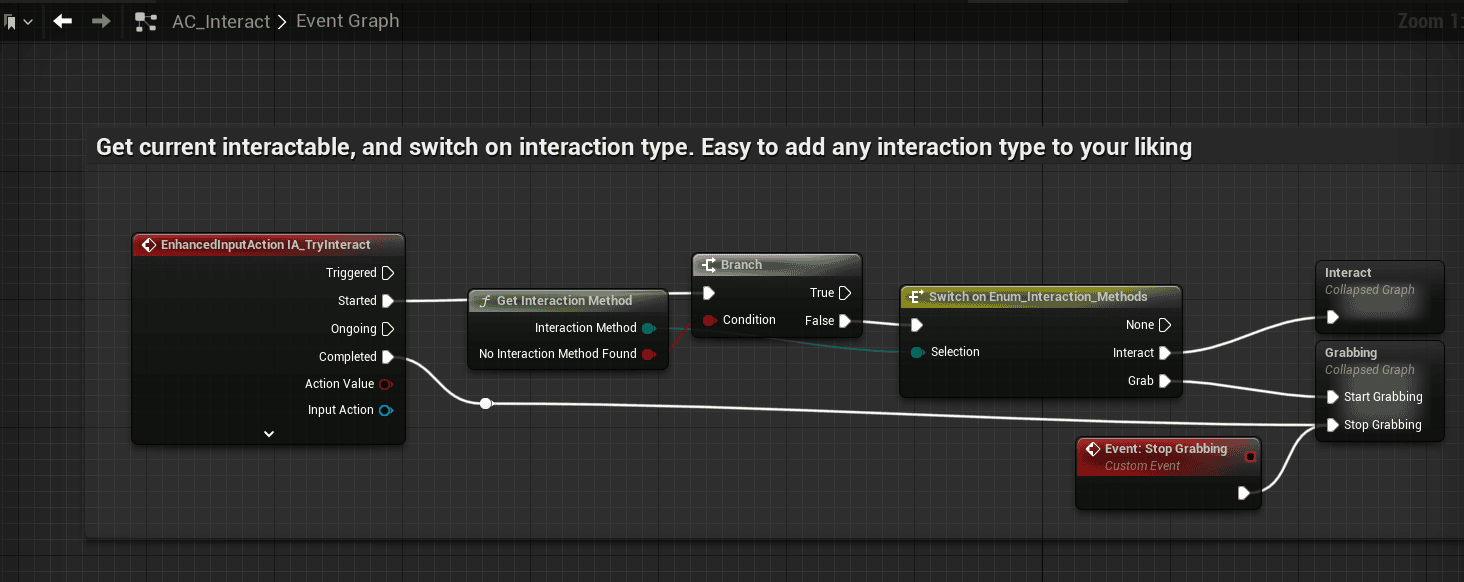Click the Branch Condition input pin
Screen dimensions: 1464x582
click(x=709, y=320)
